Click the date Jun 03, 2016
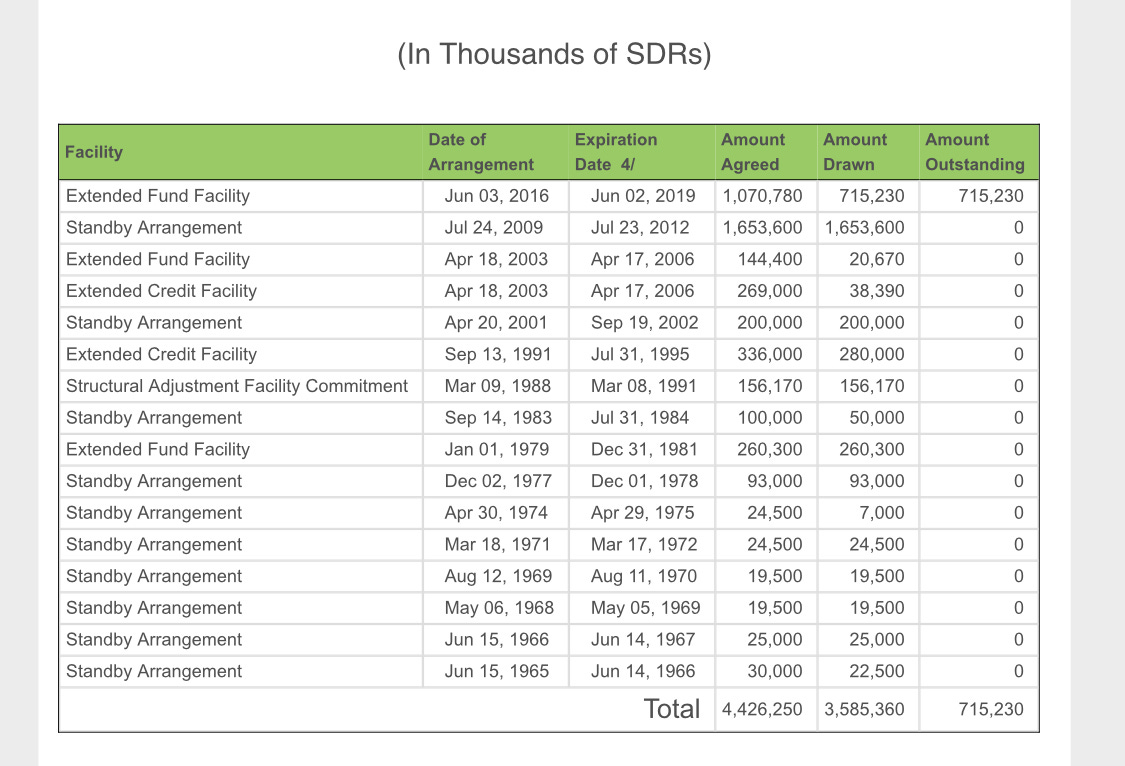 (x=496, y=196)
